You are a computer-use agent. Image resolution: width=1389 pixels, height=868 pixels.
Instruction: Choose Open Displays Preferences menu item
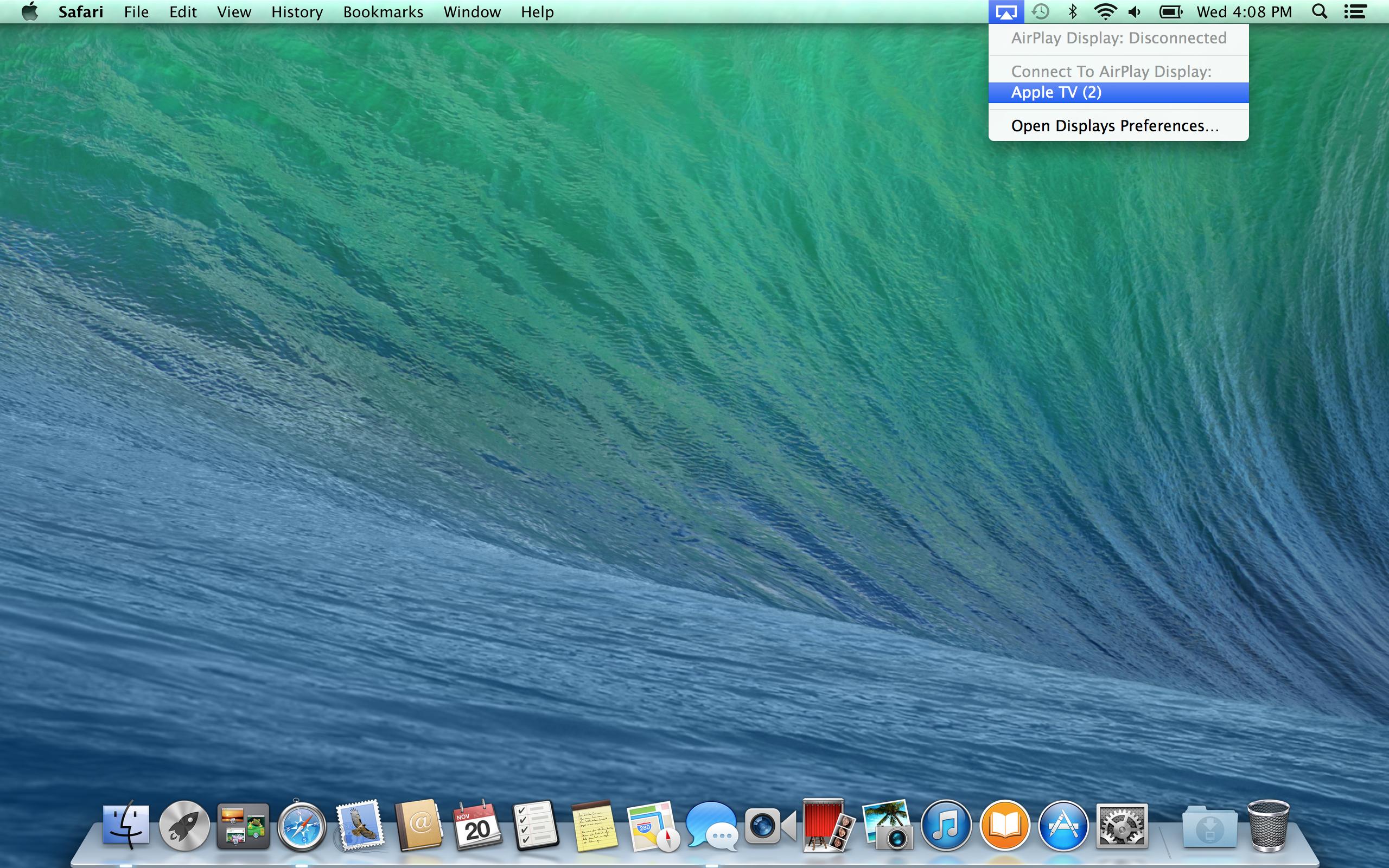click(1114, 126)
